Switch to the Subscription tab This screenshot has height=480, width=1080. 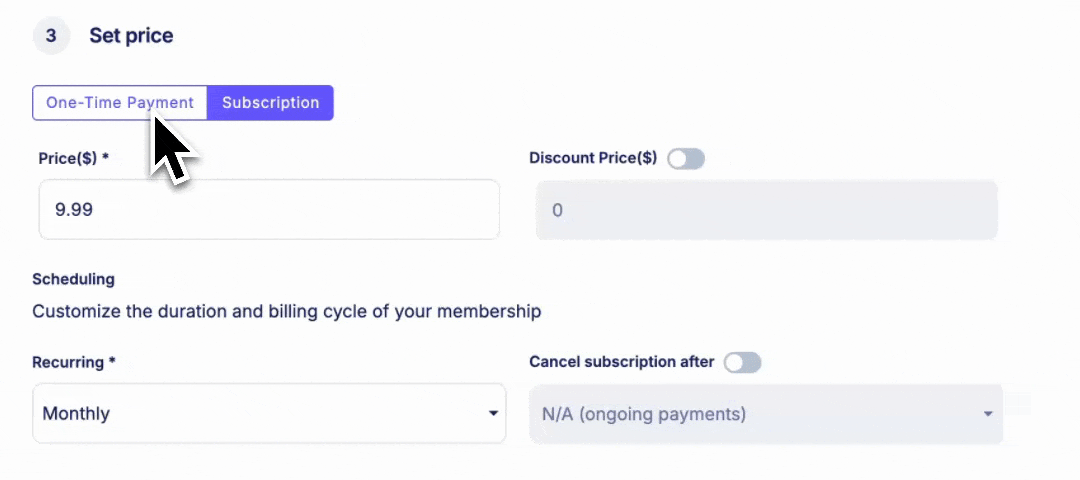(x=271, y=103)
